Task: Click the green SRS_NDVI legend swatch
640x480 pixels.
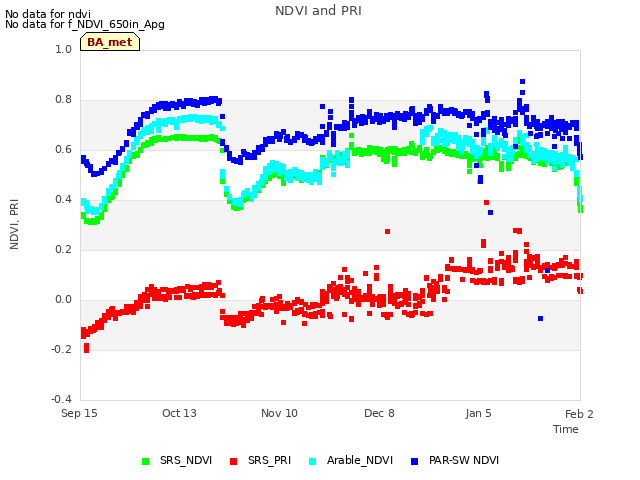Action: 146,461
